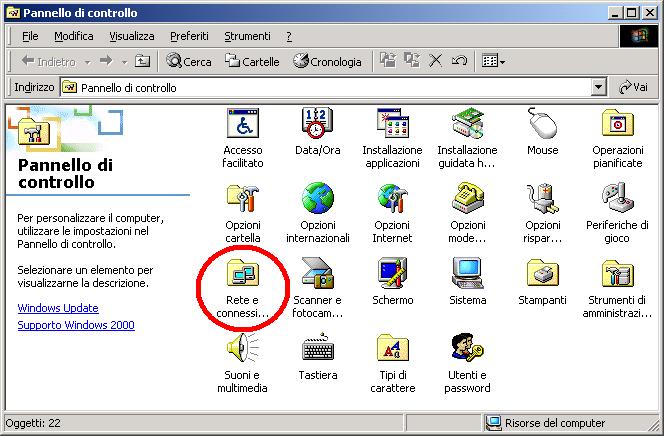Open Opzioni Internet icon
This screenshot has height=436, width=664.
(392, 198)
